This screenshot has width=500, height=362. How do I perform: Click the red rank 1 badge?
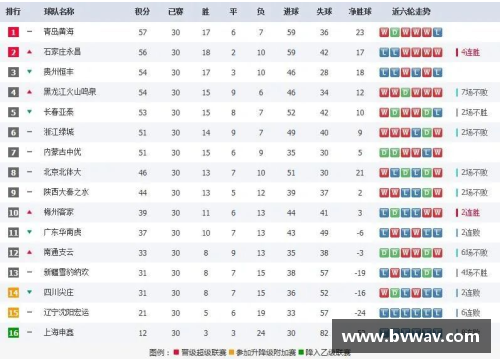coord(13,32)
